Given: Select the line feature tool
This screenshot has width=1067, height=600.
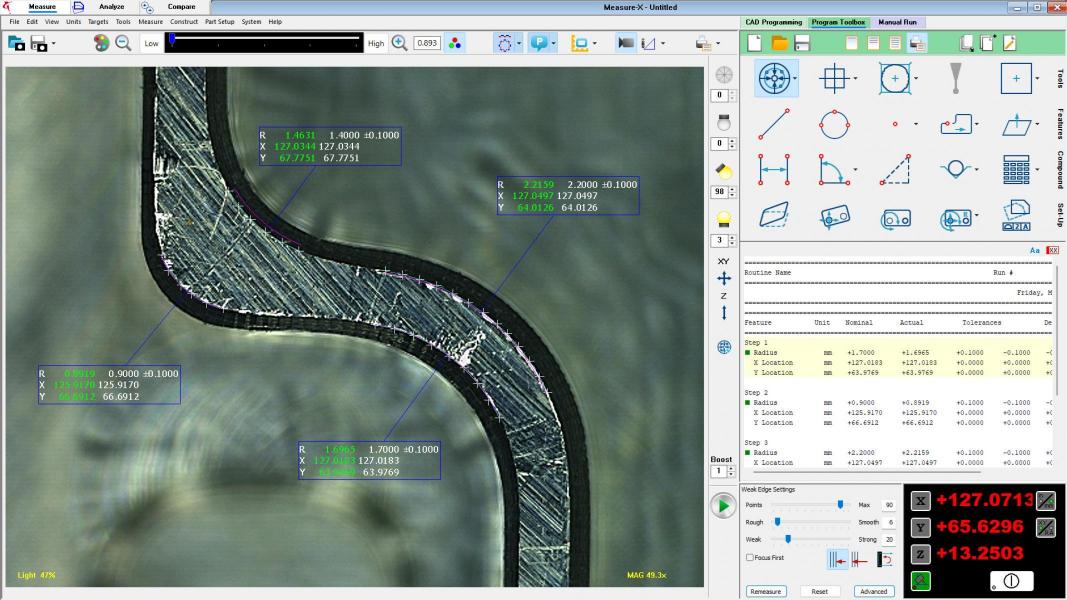Looking at the screenshot, I should pos(774,124).
